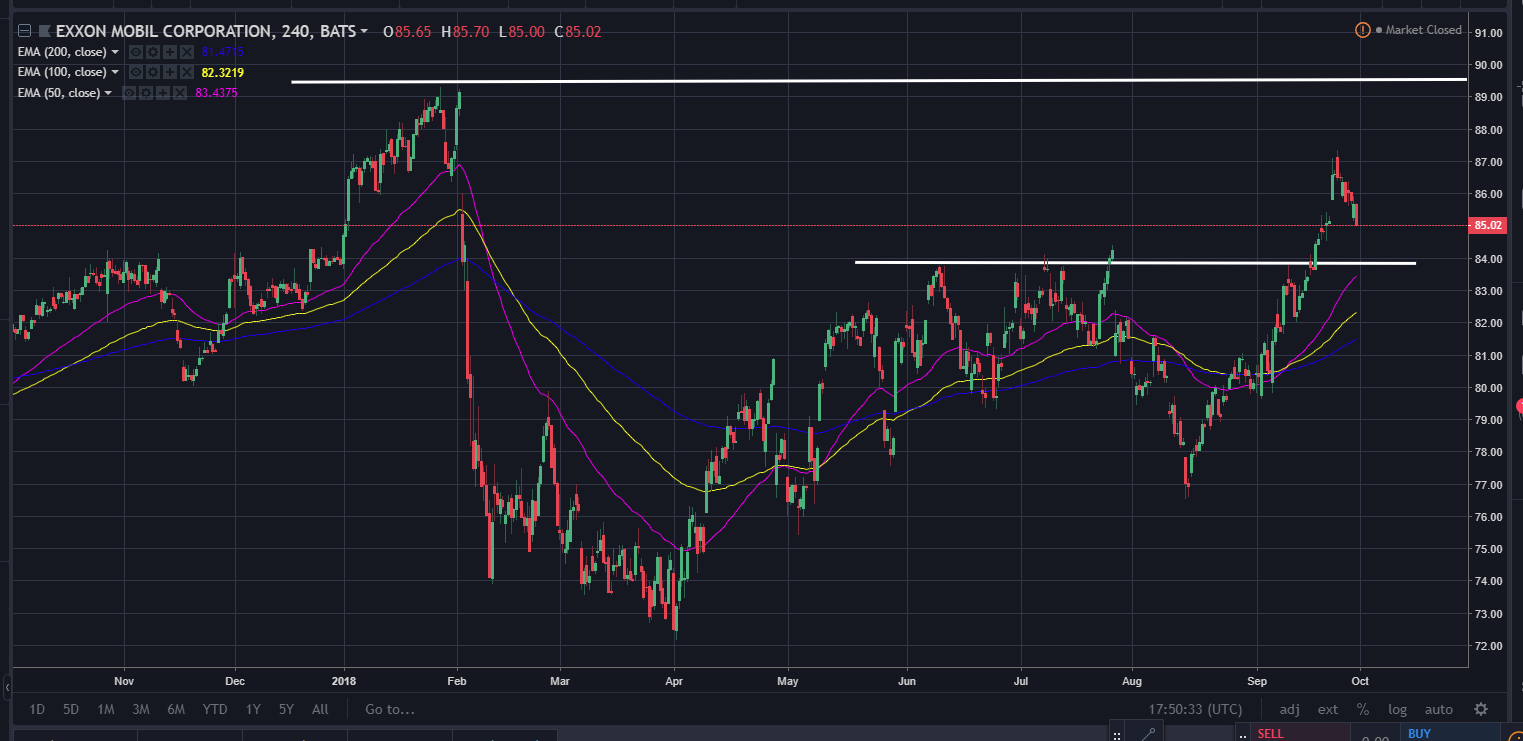Toggle the % percentage scale
The image size is (1523, 741).
point(1362,710)
